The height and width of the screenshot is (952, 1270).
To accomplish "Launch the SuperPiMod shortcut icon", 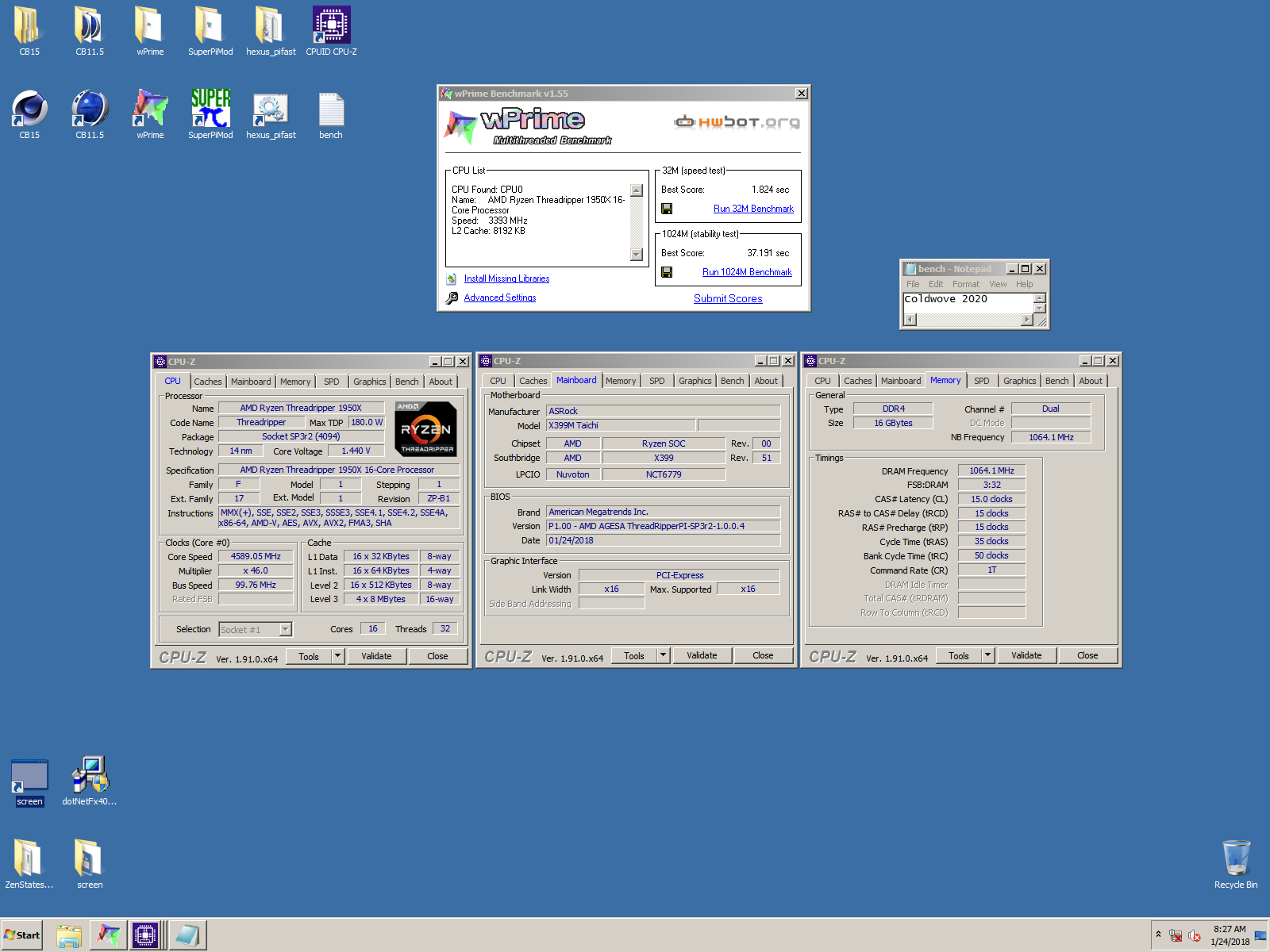I will point(210,115).
